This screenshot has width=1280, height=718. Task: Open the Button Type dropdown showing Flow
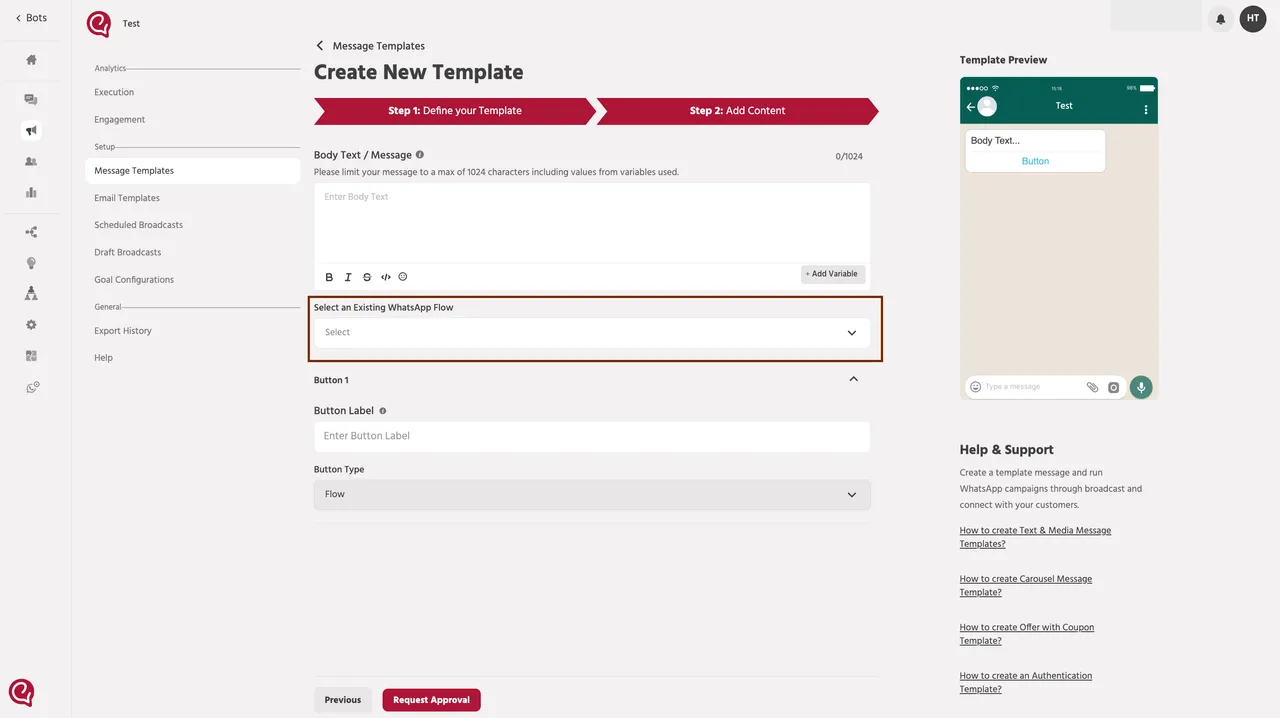(592, 494)
